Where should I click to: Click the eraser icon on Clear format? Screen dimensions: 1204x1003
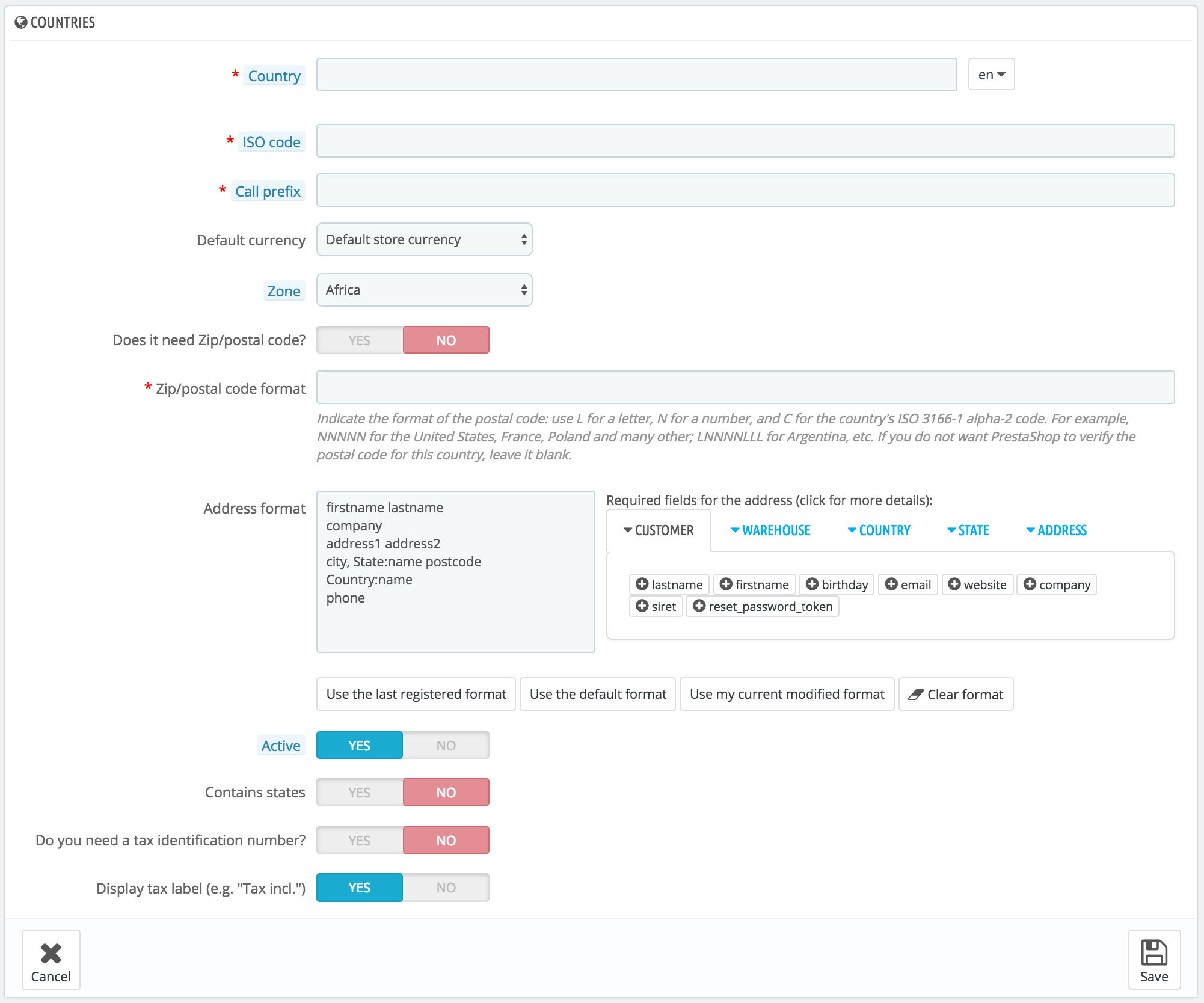point(915,695)
